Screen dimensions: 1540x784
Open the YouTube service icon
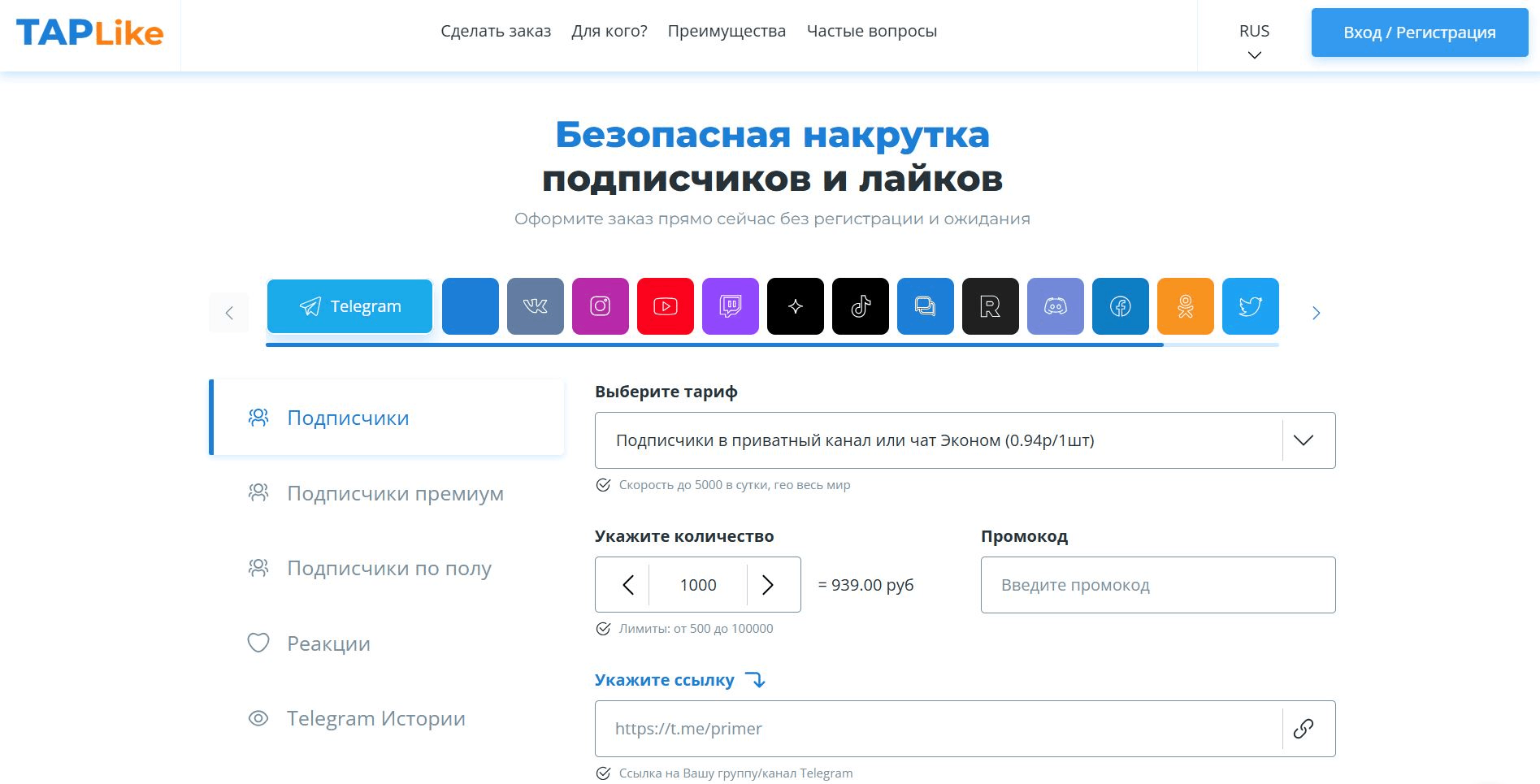tap(666, 306)
